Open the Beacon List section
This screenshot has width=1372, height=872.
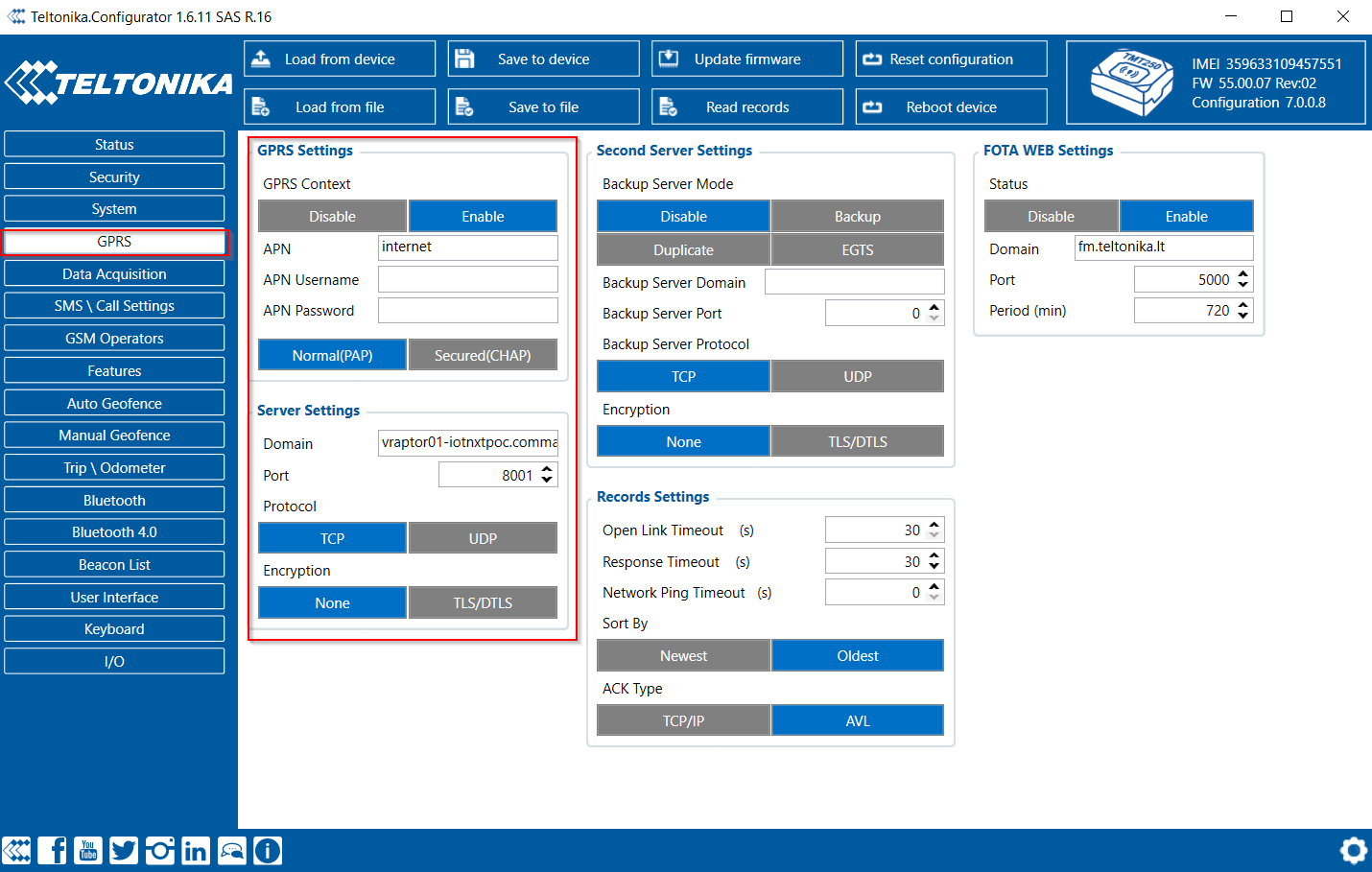click(x=114, y=564)
